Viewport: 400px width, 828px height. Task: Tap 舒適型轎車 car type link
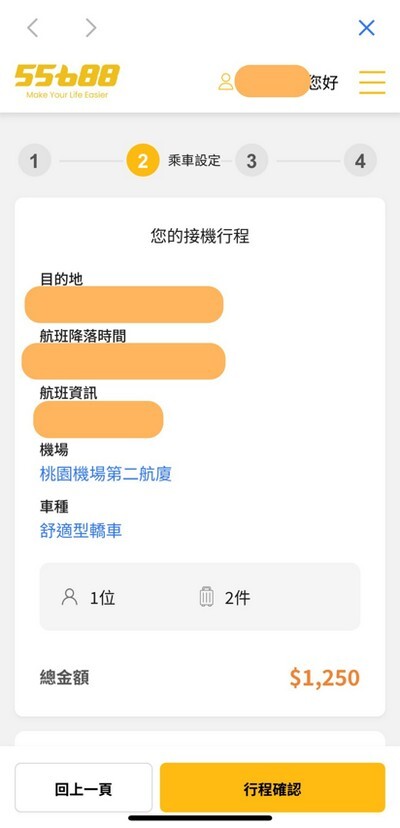click(81, 530)
